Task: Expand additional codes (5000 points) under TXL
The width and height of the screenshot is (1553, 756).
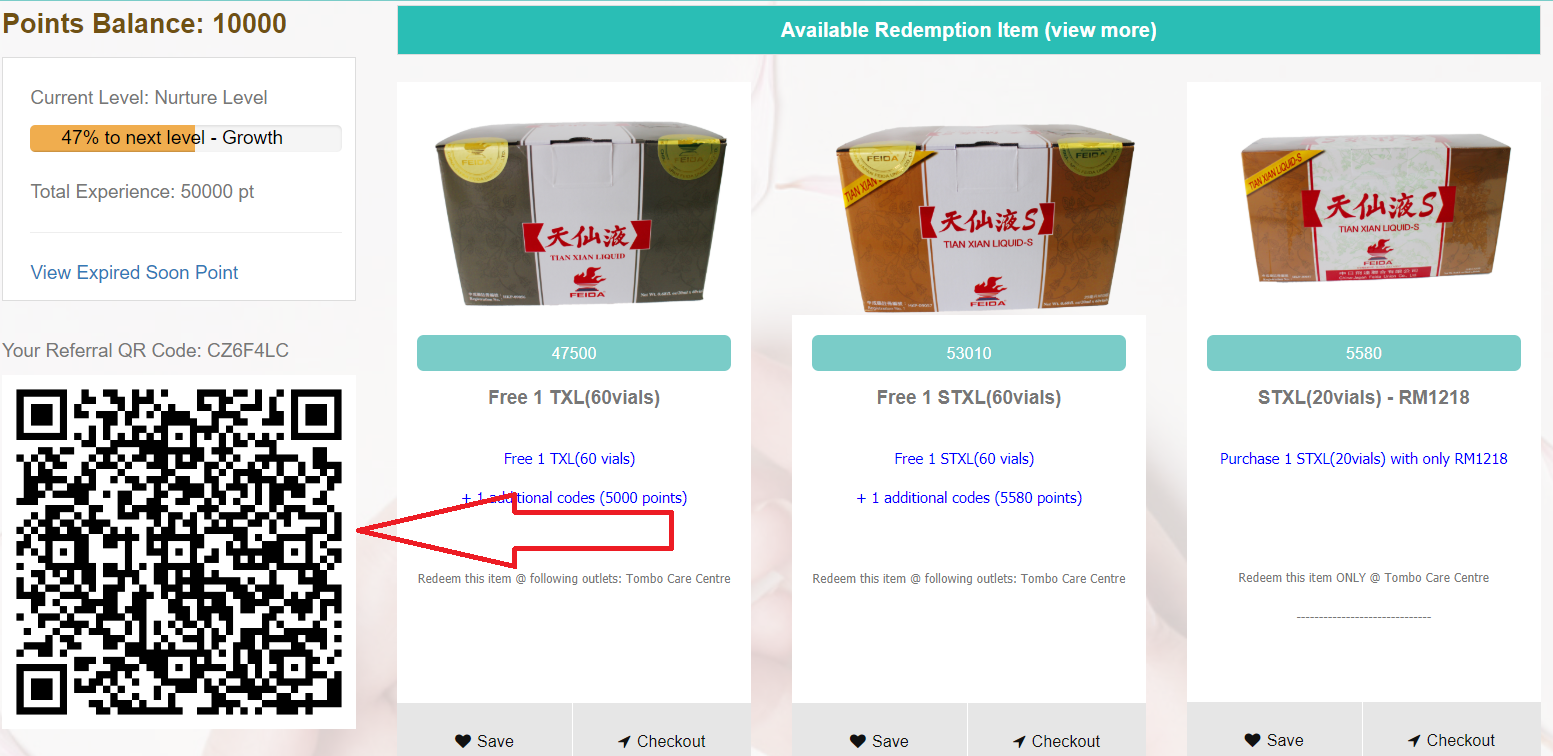Action: tap(574, 497)
